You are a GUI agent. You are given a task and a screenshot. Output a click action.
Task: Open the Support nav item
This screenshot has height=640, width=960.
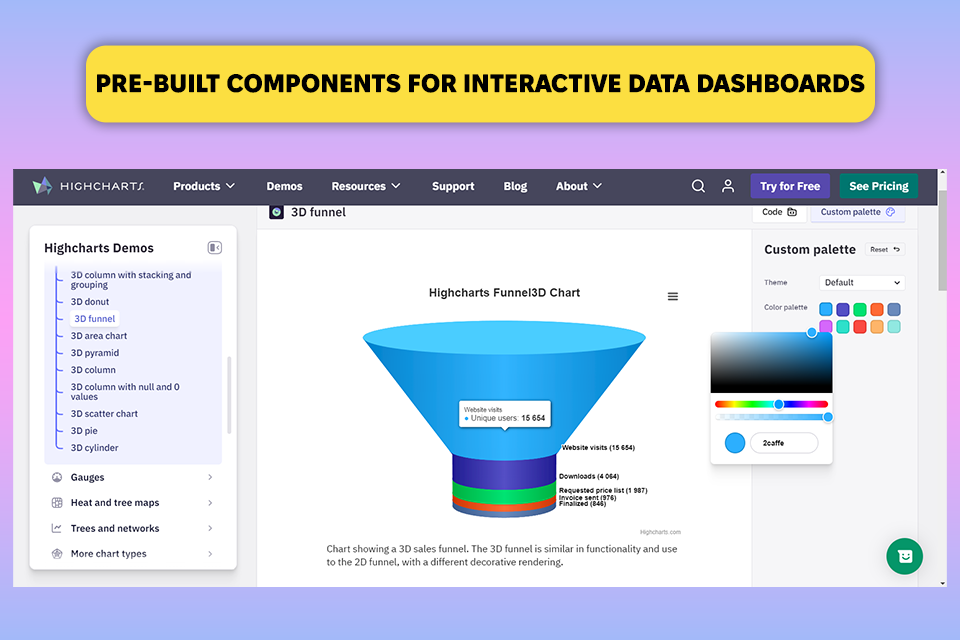pyautogui.click(x=453, y=186)
